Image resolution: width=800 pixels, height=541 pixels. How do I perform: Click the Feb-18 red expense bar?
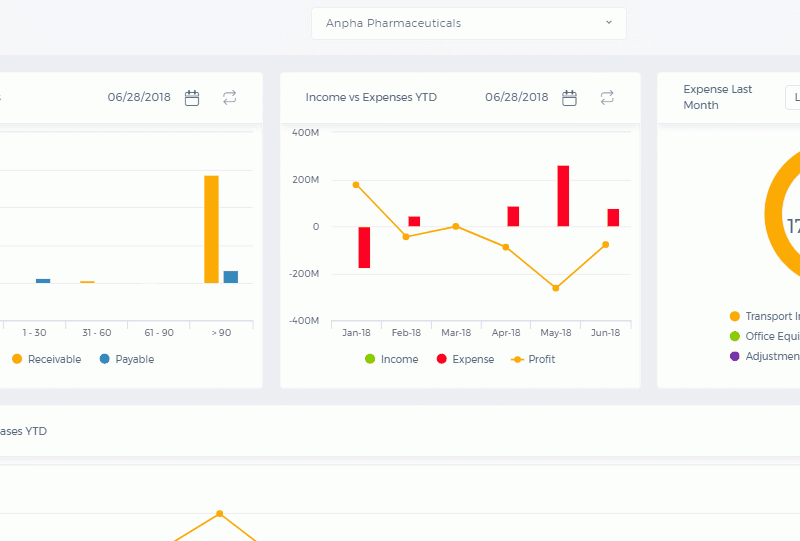pos(414,222)
